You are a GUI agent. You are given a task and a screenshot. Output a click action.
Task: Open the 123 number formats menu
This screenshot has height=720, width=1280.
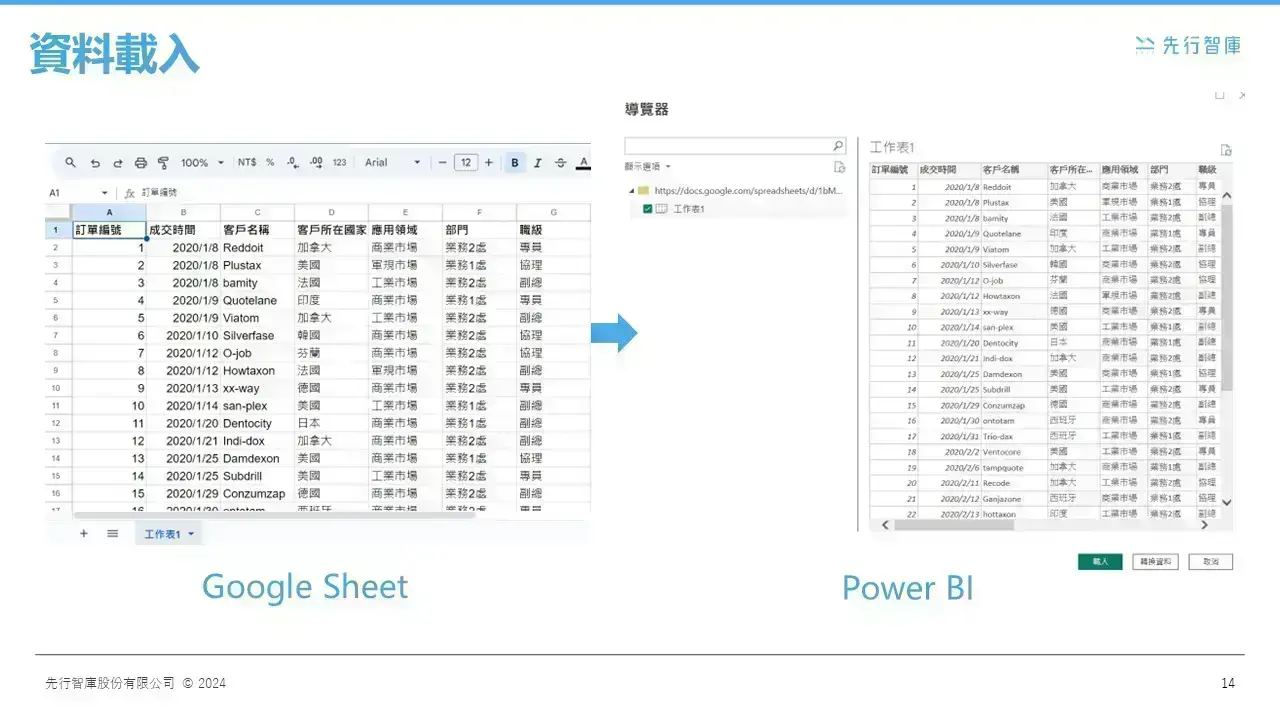tap(340, 163)
